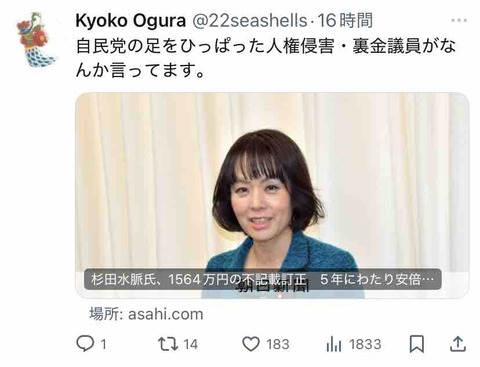Open the reply comment icon
The width and height of the screenshot is (480, 367).
click(x=85, y=344)
